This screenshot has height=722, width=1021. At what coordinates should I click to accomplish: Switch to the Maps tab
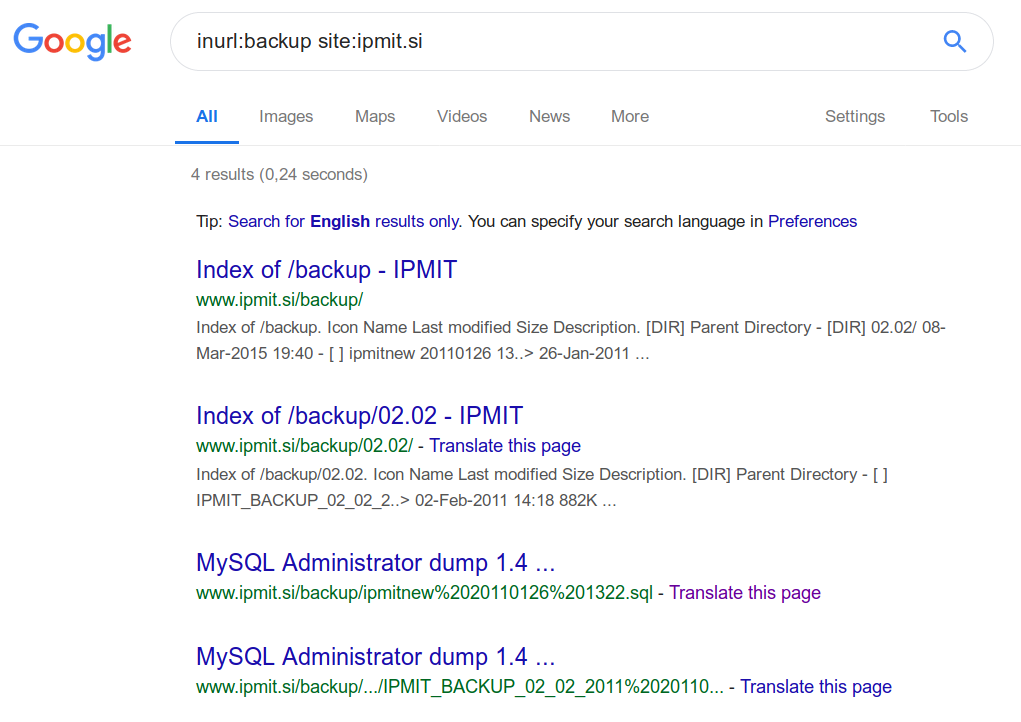point(374,117)
